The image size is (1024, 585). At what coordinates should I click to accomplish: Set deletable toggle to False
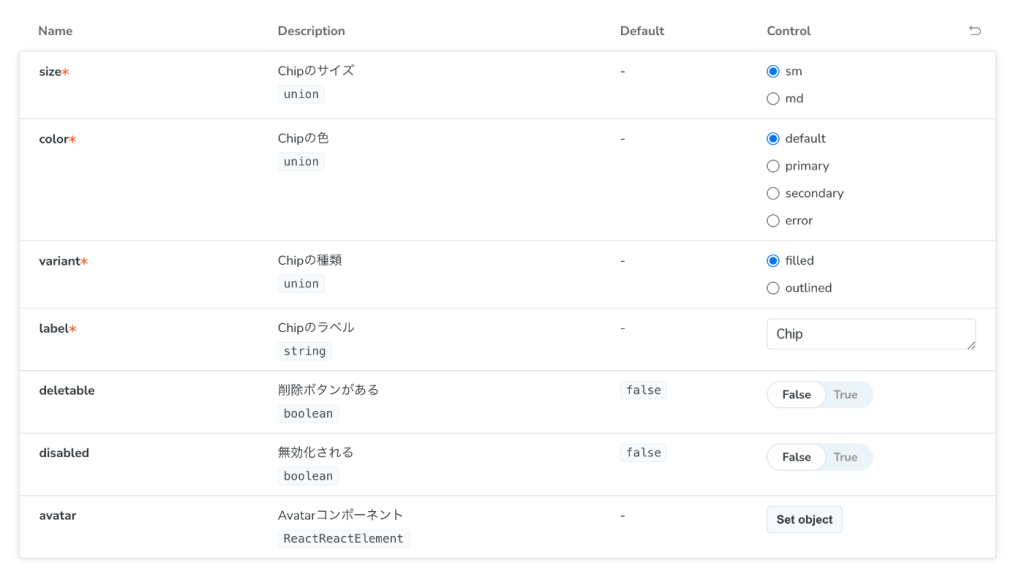pyautogui.click(x=796, y=395)
